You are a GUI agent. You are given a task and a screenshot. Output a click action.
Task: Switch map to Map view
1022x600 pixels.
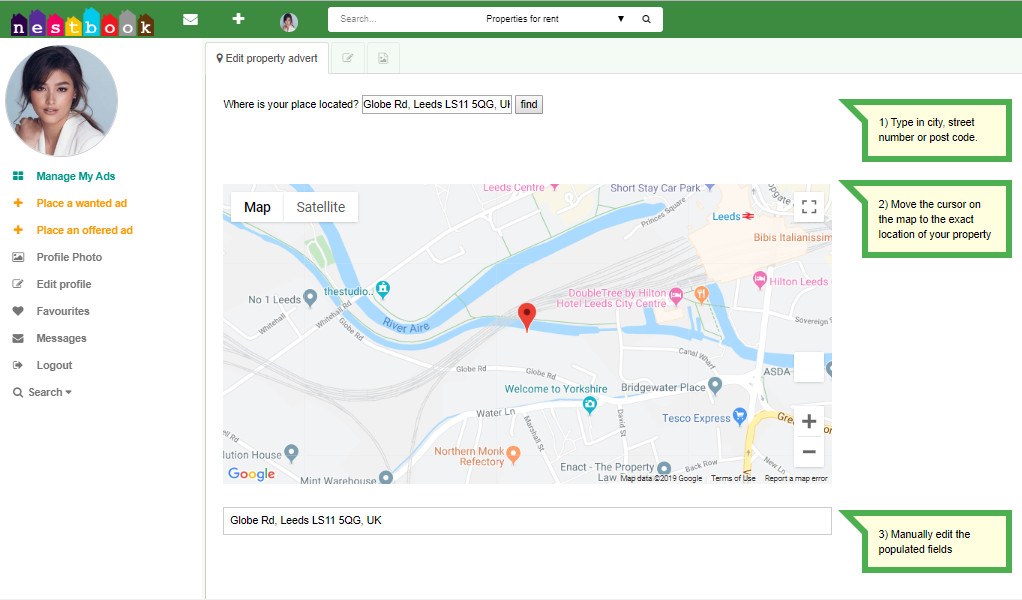click(257, 207)
